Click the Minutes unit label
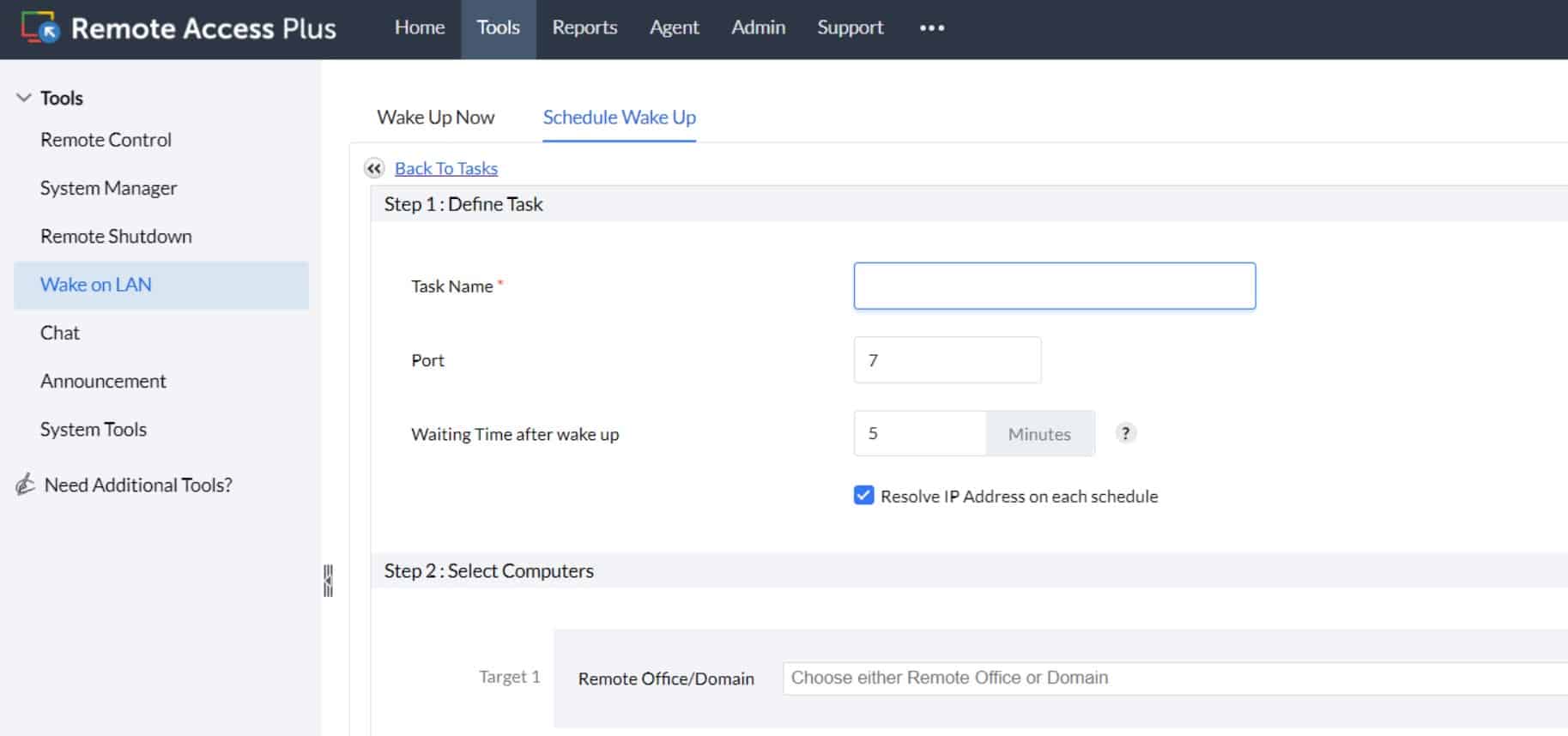 [x=1039, y=434]
